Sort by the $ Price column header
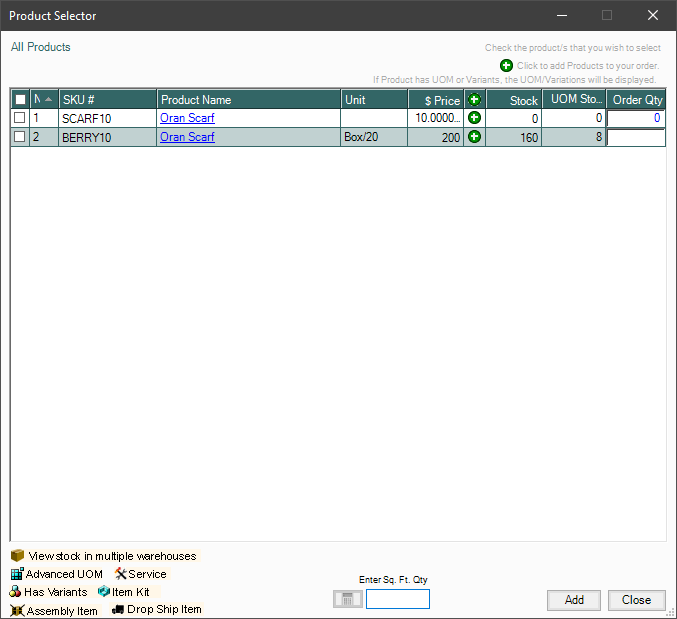Screen dimensions: 677x619 (436, 100)
